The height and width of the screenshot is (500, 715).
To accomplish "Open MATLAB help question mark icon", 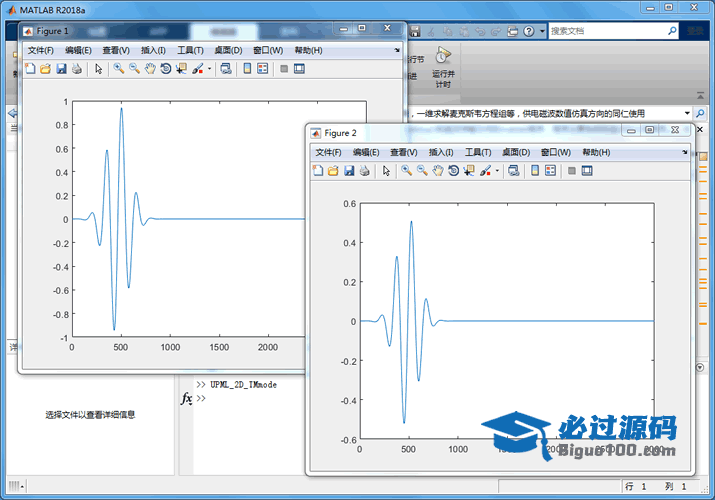I will pyautogui.click(x=528, y=31).
